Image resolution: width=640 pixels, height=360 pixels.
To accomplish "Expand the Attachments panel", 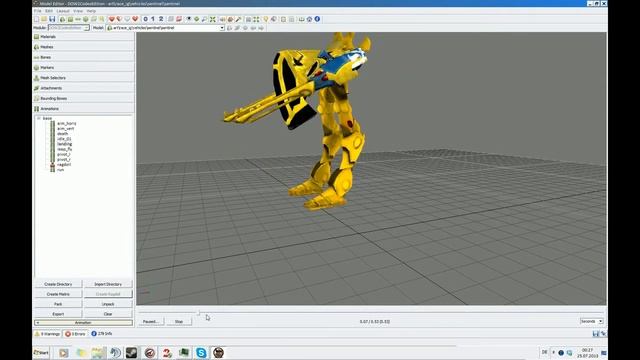I will coord(83,88).
